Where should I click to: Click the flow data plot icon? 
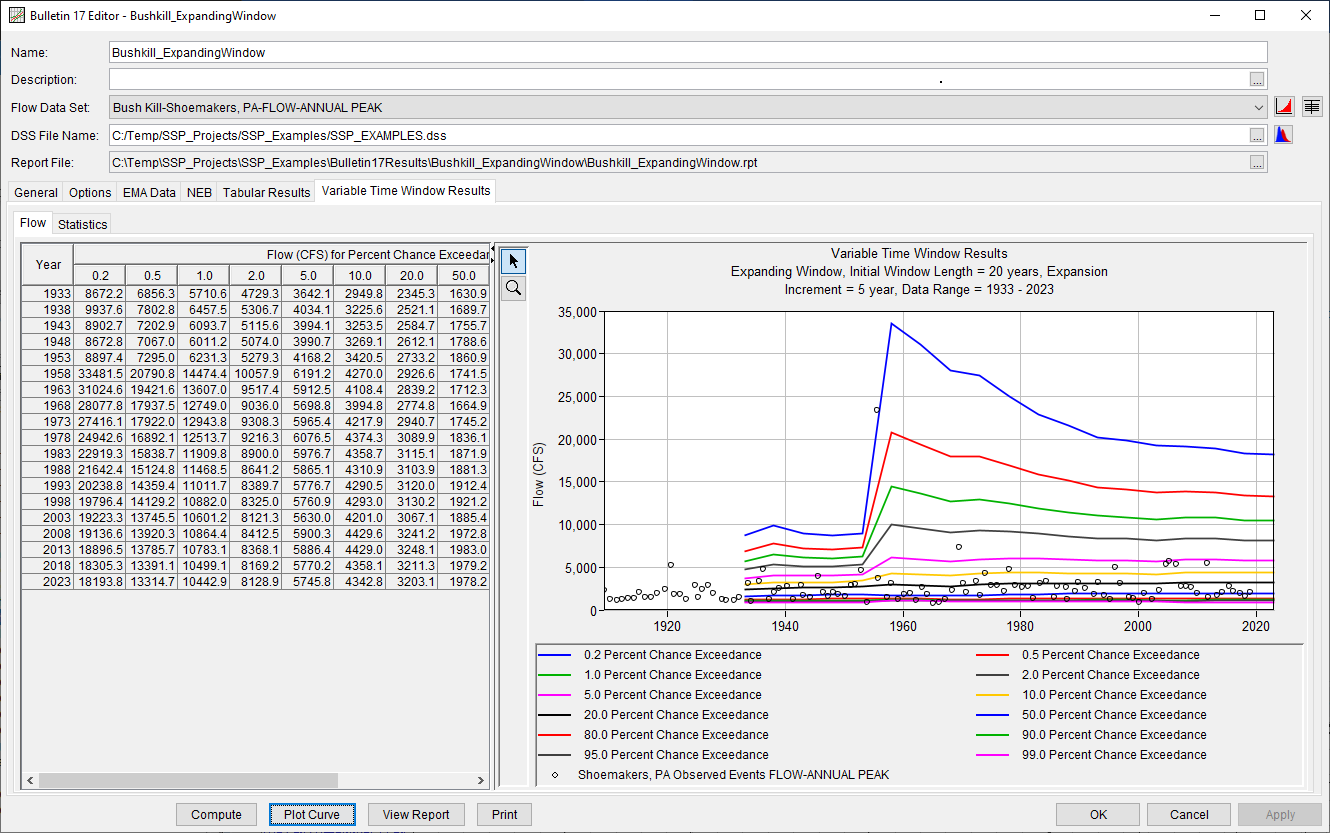[1285, 107]
